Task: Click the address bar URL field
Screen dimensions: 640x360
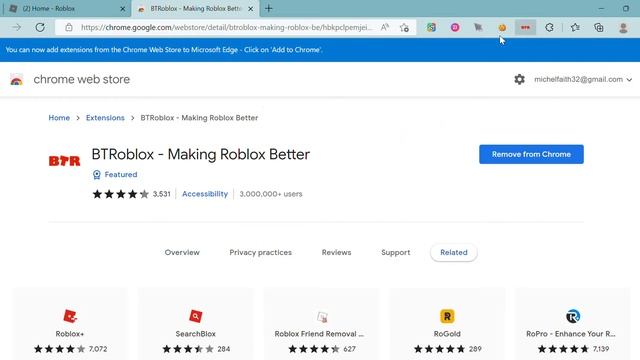Action: coord(227,27)
